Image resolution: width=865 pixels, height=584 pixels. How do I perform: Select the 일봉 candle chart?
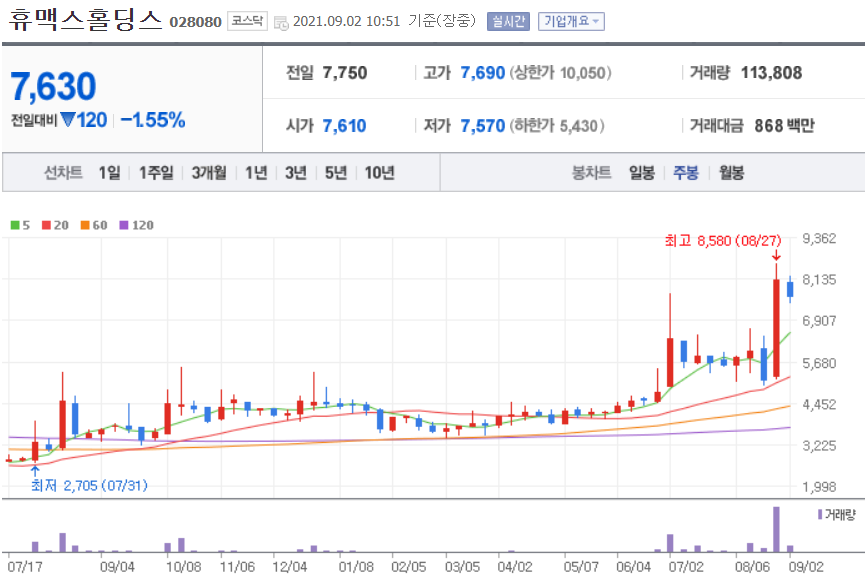[x=642, y=173]
